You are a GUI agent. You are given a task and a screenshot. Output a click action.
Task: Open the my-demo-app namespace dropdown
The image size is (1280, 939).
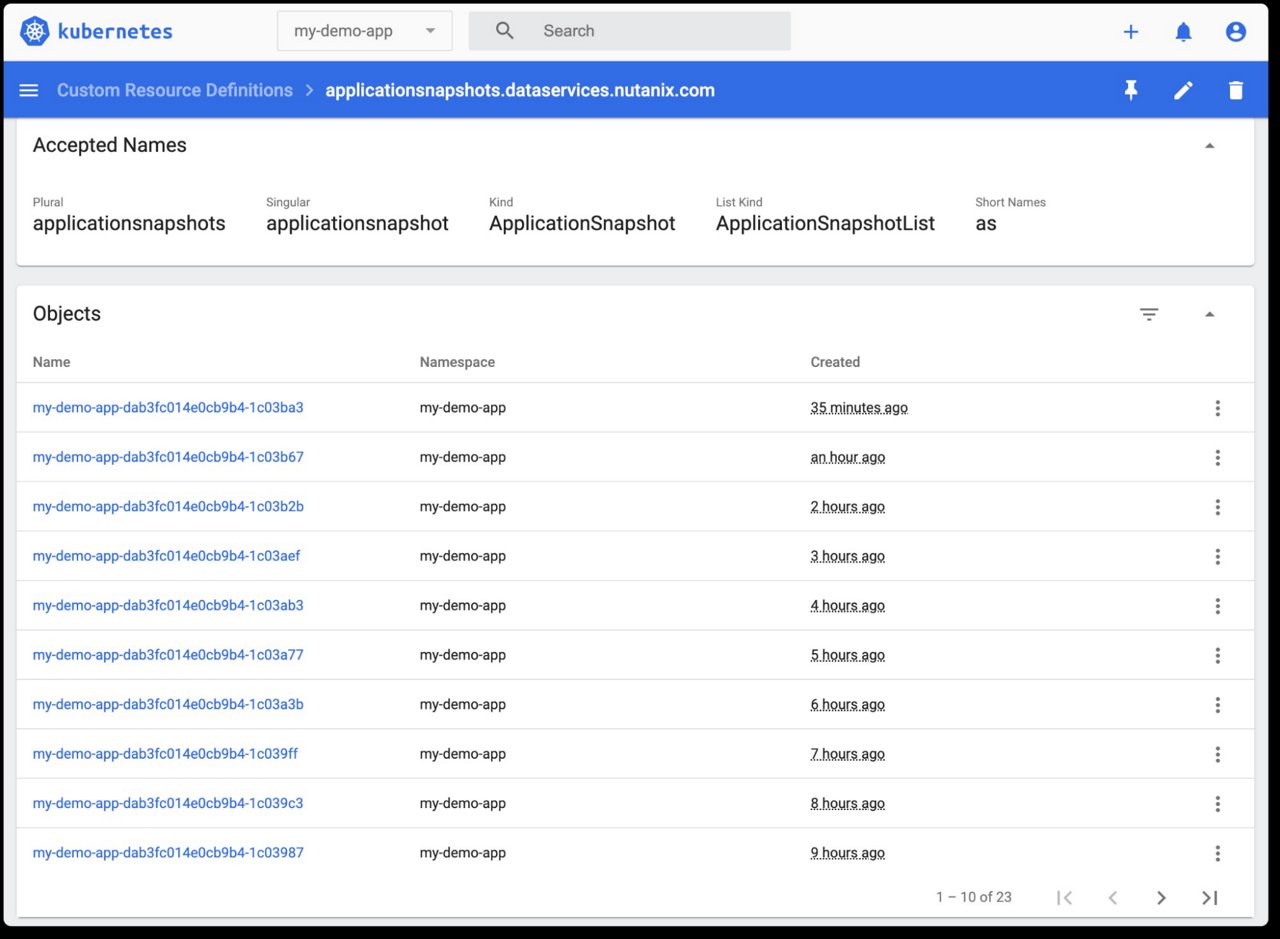point(364,31)
